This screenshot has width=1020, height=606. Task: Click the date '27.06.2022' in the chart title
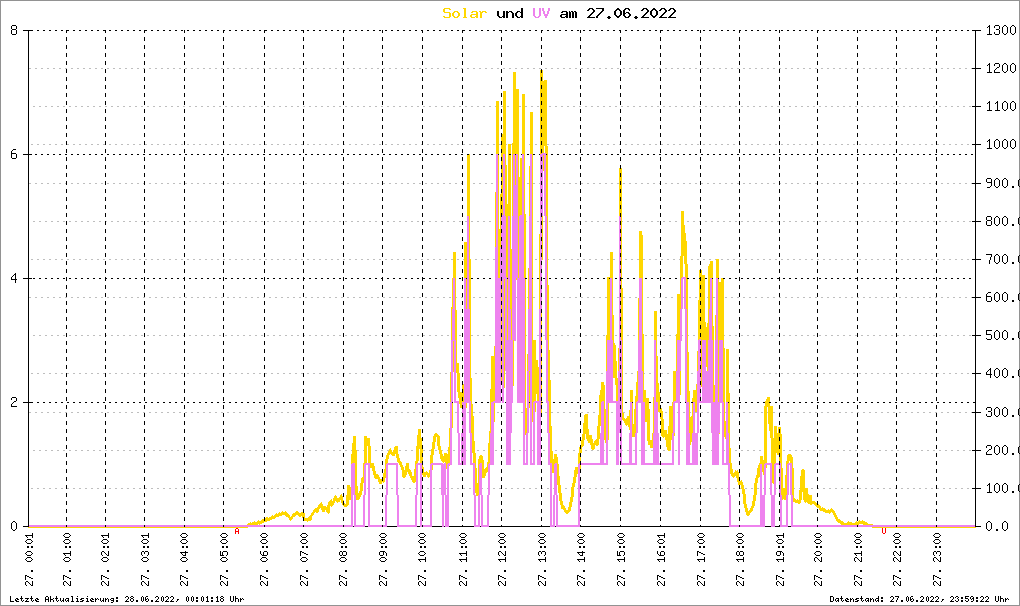[x=631, y=13]
